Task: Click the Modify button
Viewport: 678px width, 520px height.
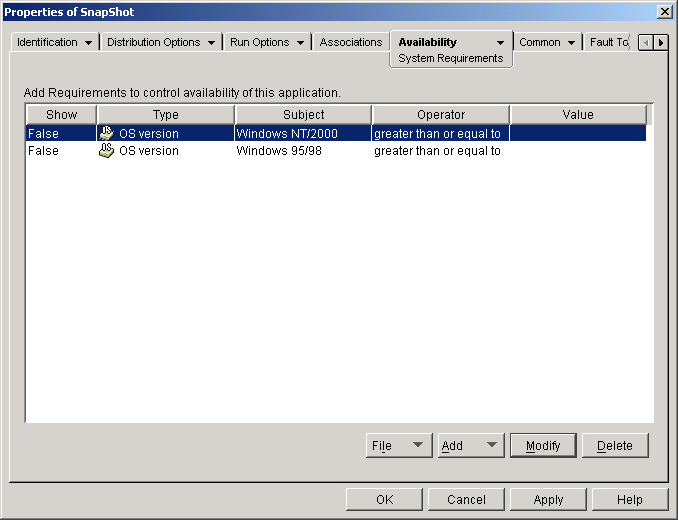Action: [x=543, y=445]
